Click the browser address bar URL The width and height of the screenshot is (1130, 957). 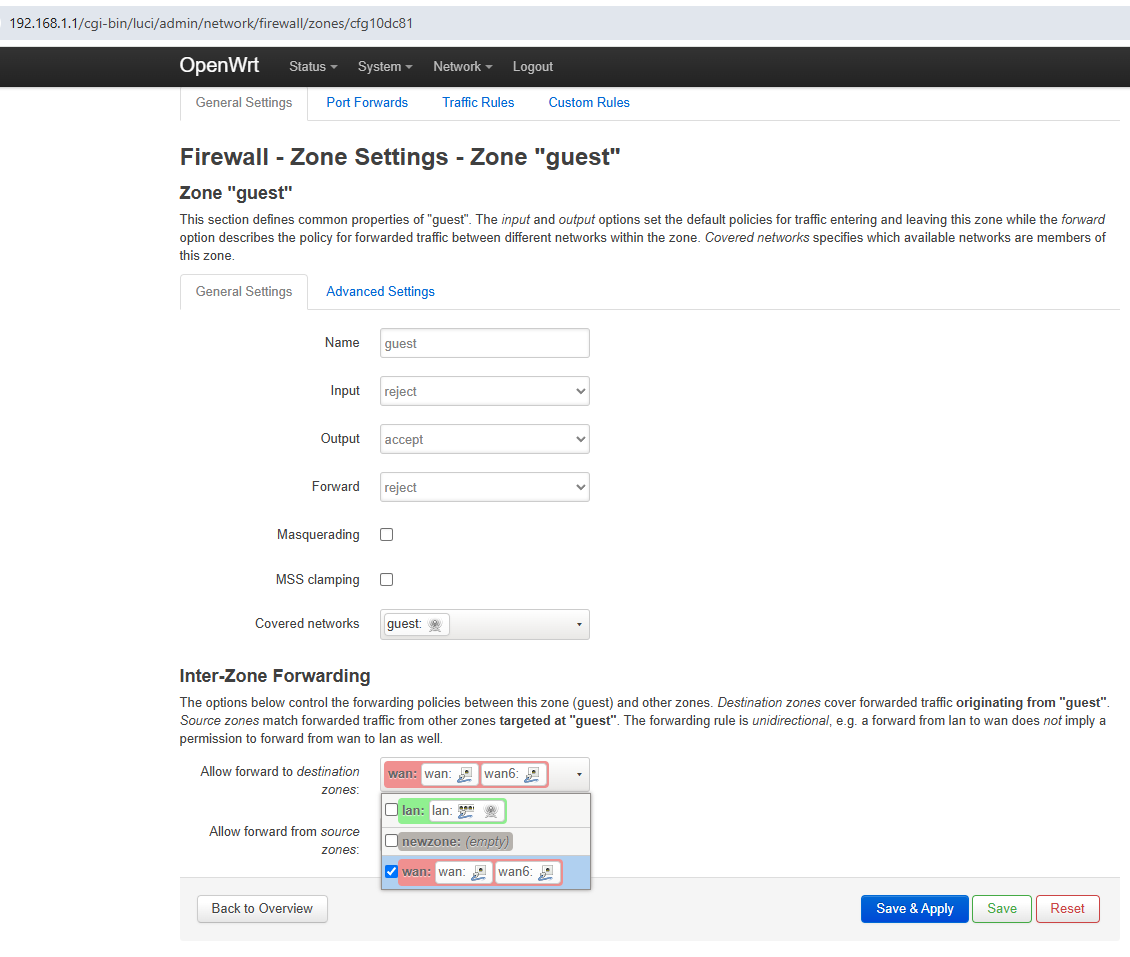[211, 23]
